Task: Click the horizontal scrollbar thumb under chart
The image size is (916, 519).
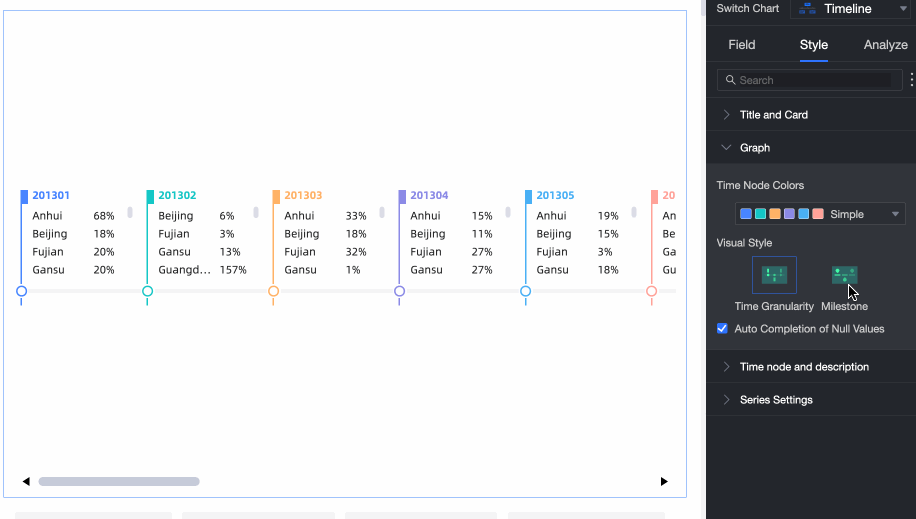Action: pyautogui.click(x=119, y=481)
